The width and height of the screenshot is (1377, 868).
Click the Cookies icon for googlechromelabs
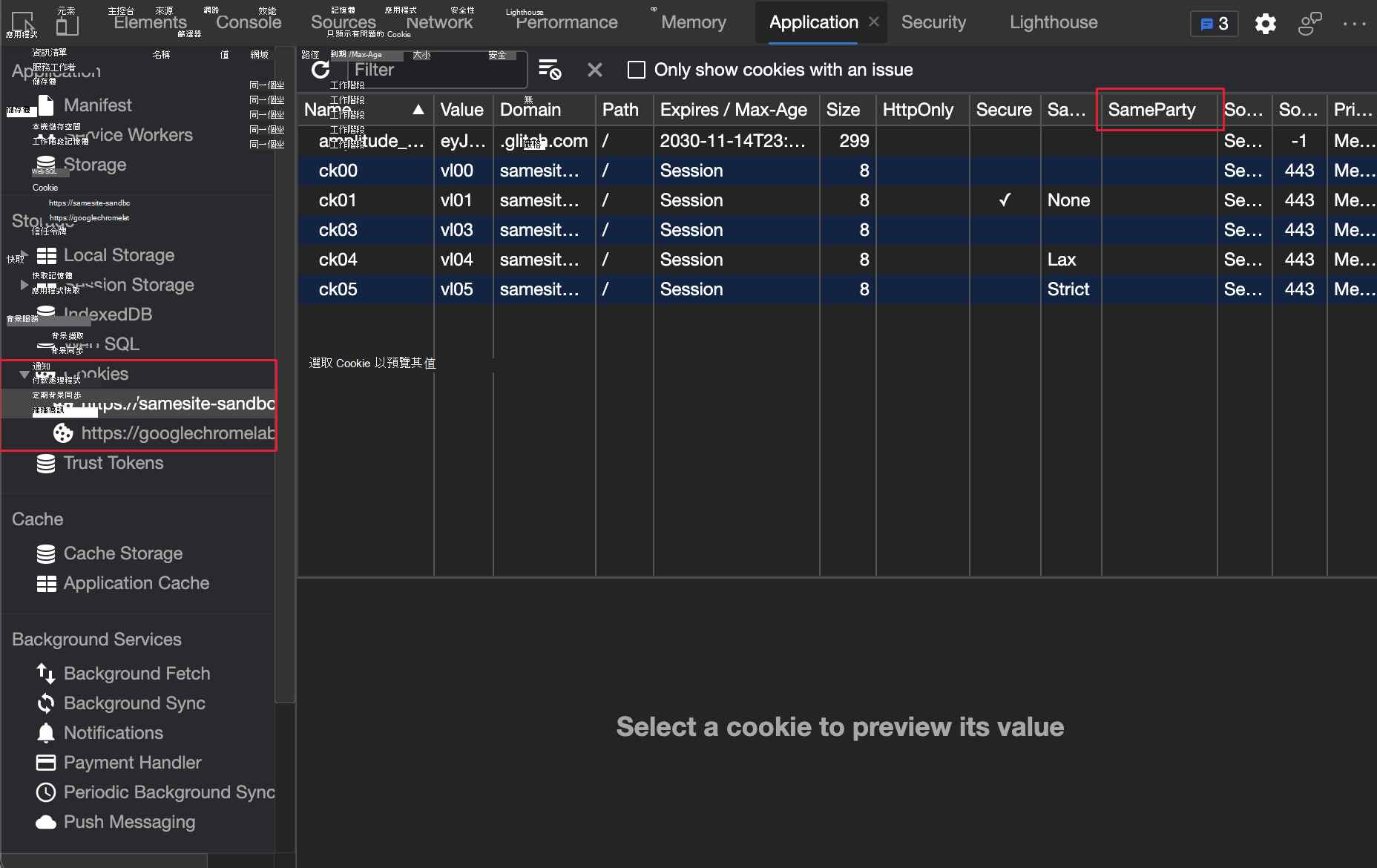(63, 433)
